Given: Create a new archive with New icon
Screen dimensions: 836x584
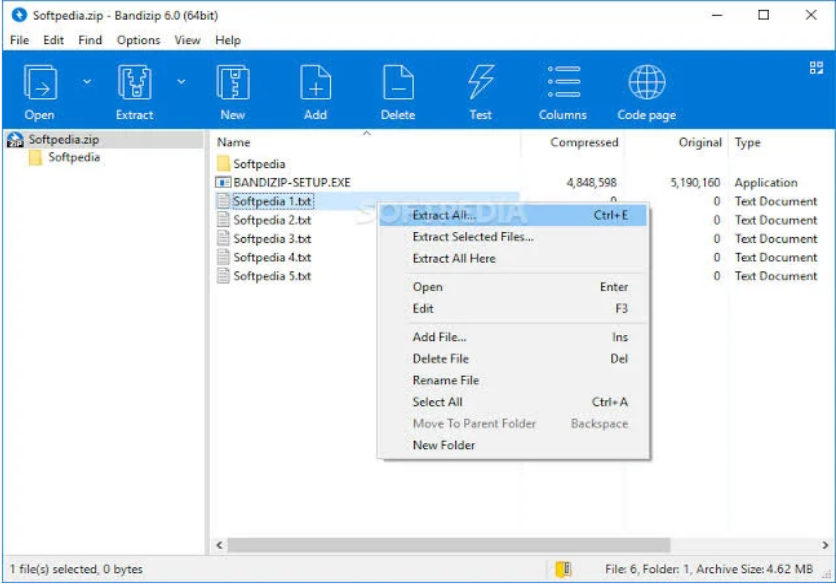Looking at the screenshot, I should point(233,83).
